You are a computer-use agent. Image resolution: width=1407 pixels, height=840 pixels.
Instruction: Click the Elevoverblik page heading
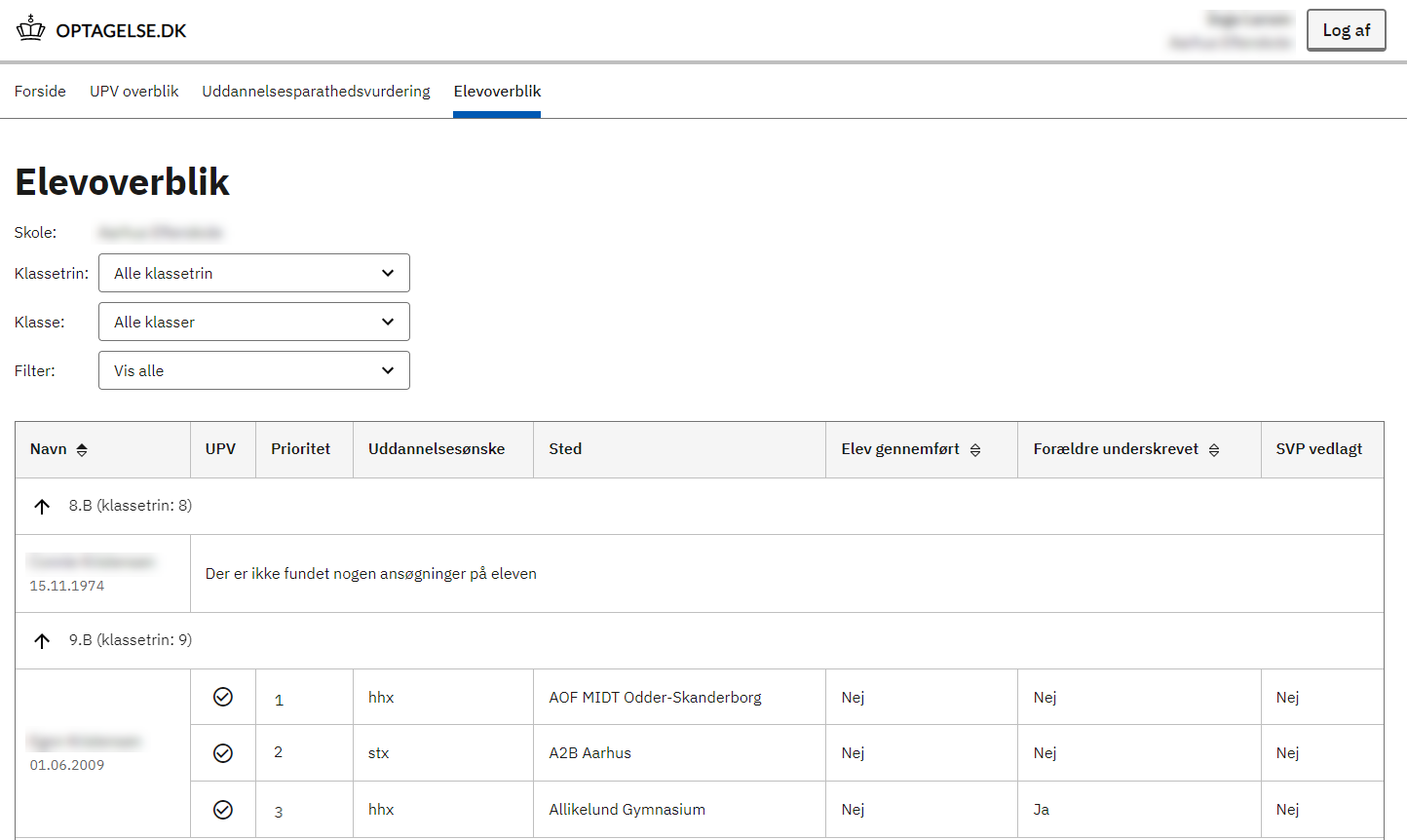point(122,182)
